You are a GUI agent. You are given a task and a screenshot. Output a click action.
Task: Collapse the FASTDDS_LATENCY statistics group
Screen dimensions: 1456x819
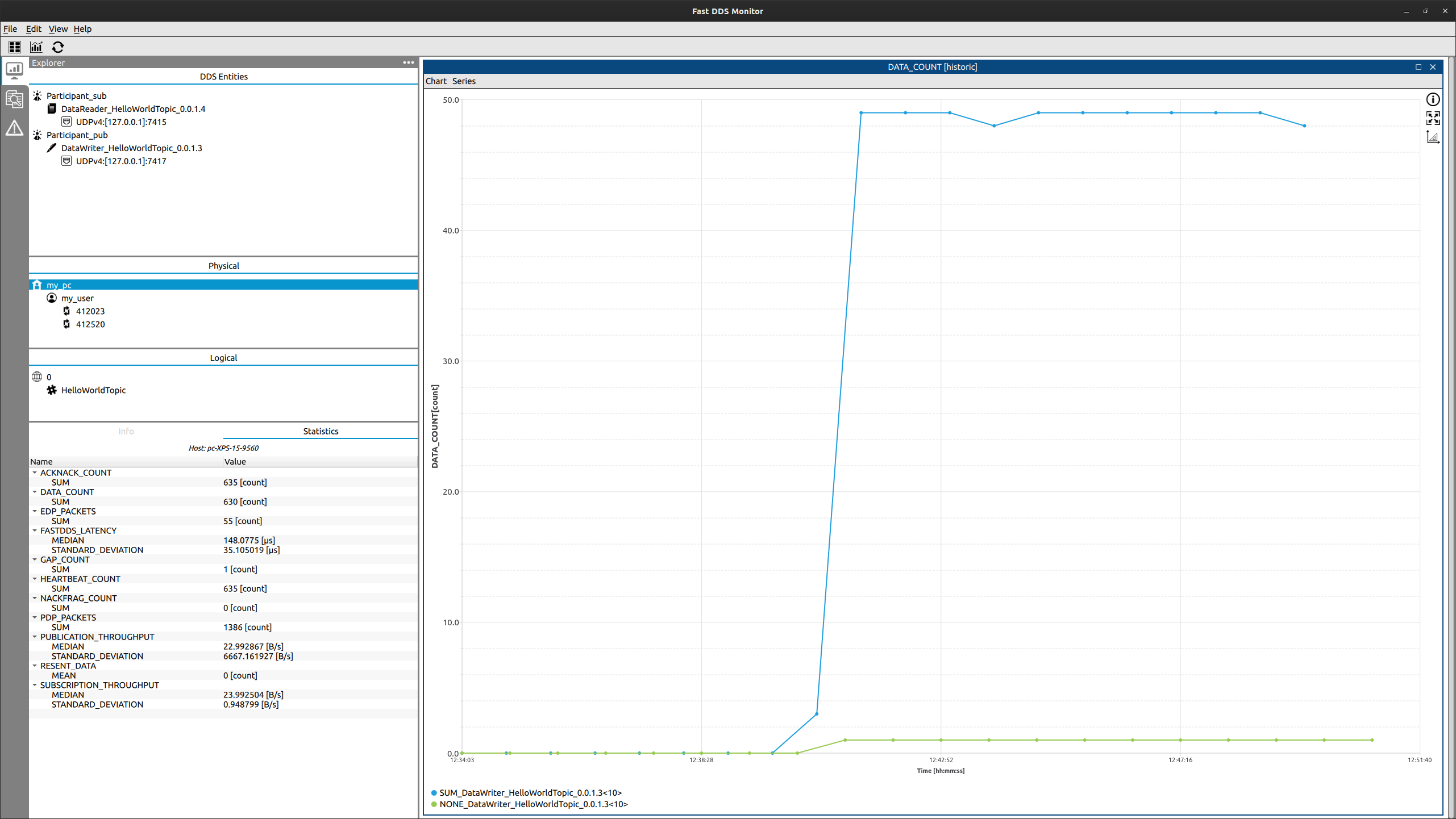tap(35, 530)
